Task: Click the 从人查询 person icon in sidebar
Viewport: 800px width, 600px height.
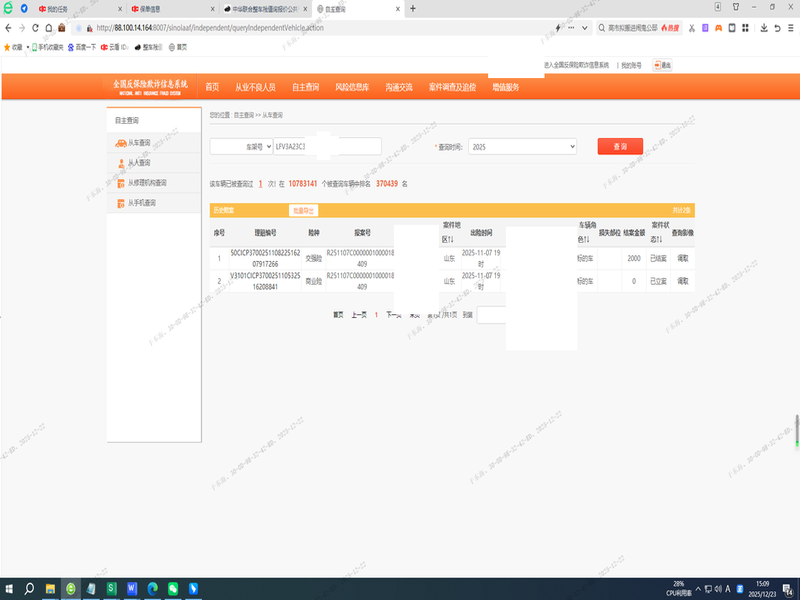Action: click(x=120, y=163)
